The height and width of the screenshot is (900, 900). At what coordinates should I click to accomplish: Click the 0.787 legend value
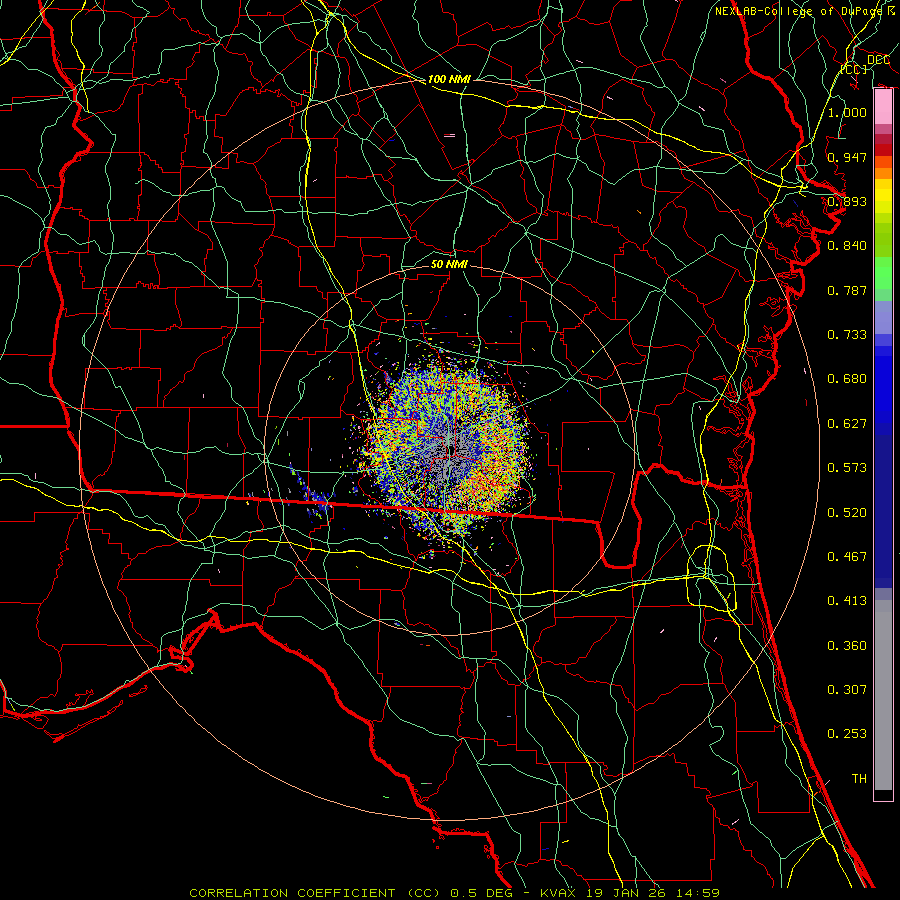[x=847, y=290]
